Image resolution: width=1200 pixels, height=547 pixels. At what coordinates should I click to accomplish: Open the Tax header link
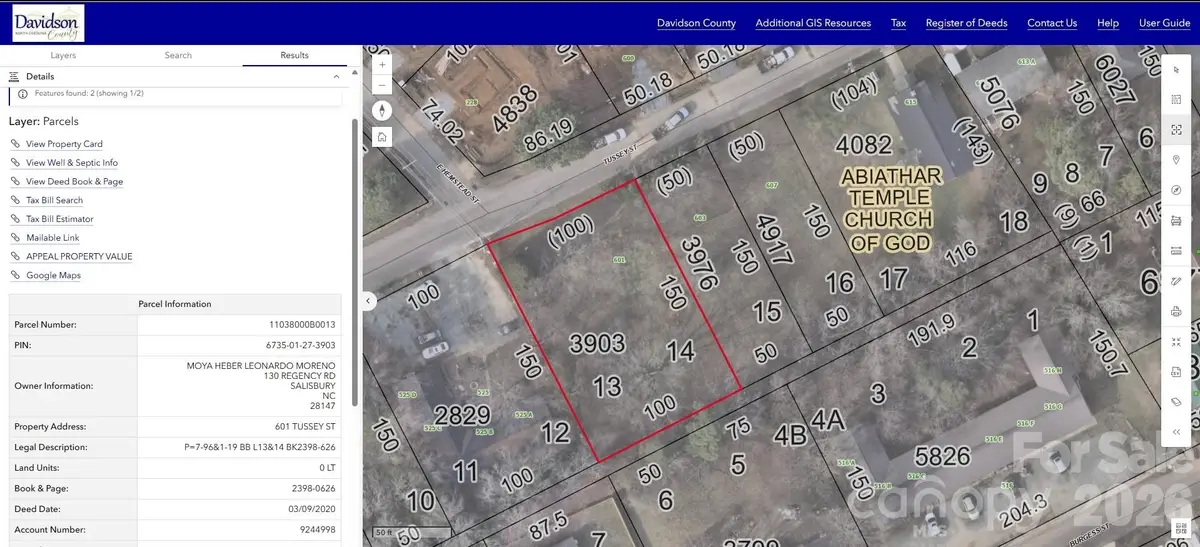coord(898,23)
